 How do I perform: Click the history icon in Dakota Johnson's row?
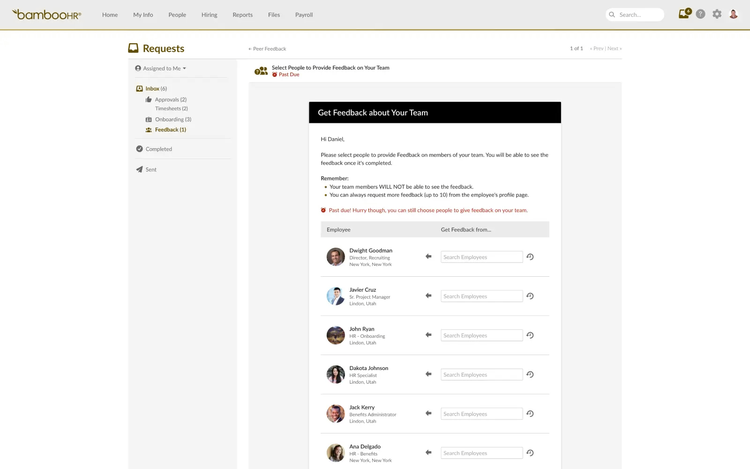(x=530, y=374)
